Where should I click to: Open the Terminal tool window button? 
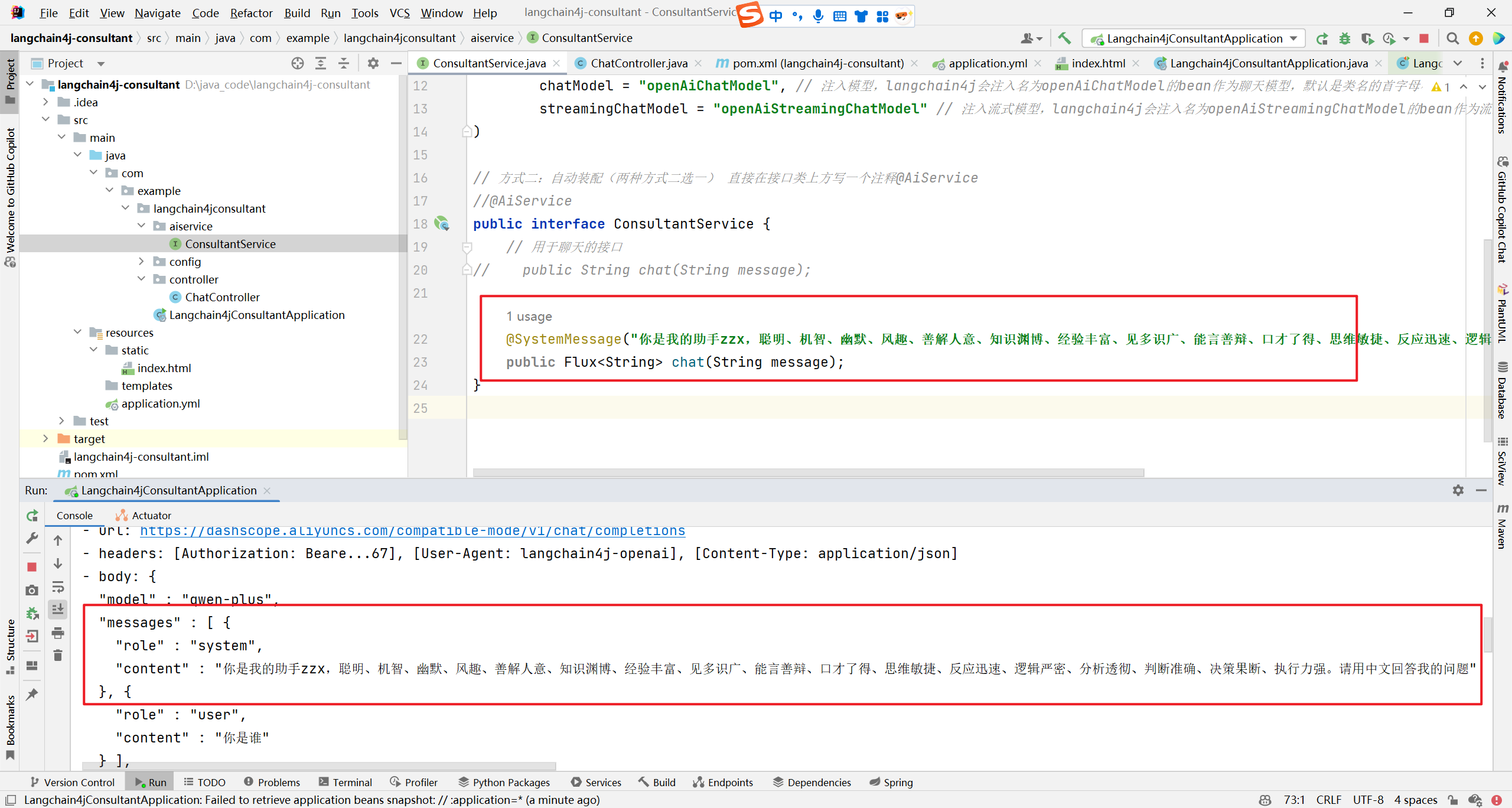click(x=345, y=782)
